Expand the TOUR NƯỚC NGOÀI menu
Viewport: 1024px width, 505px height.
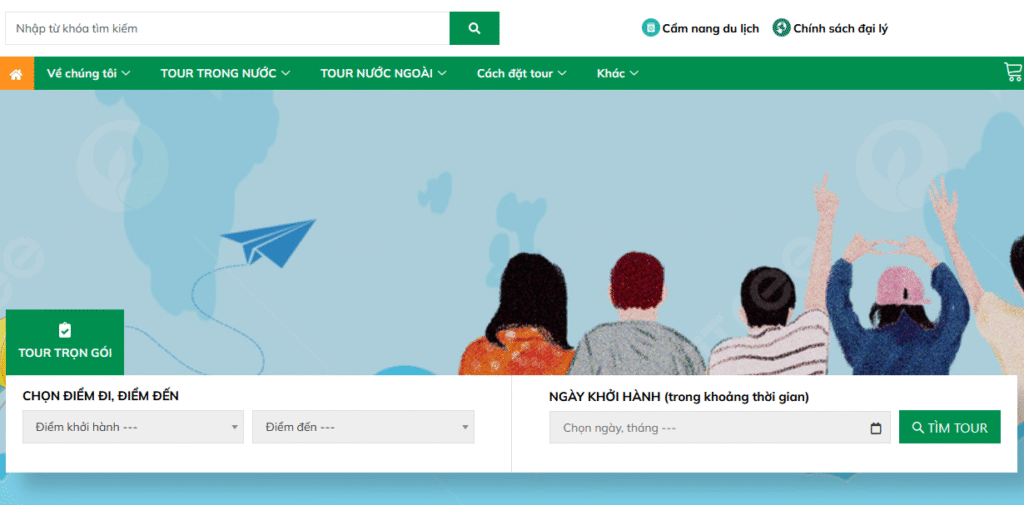tap(383, 73)
